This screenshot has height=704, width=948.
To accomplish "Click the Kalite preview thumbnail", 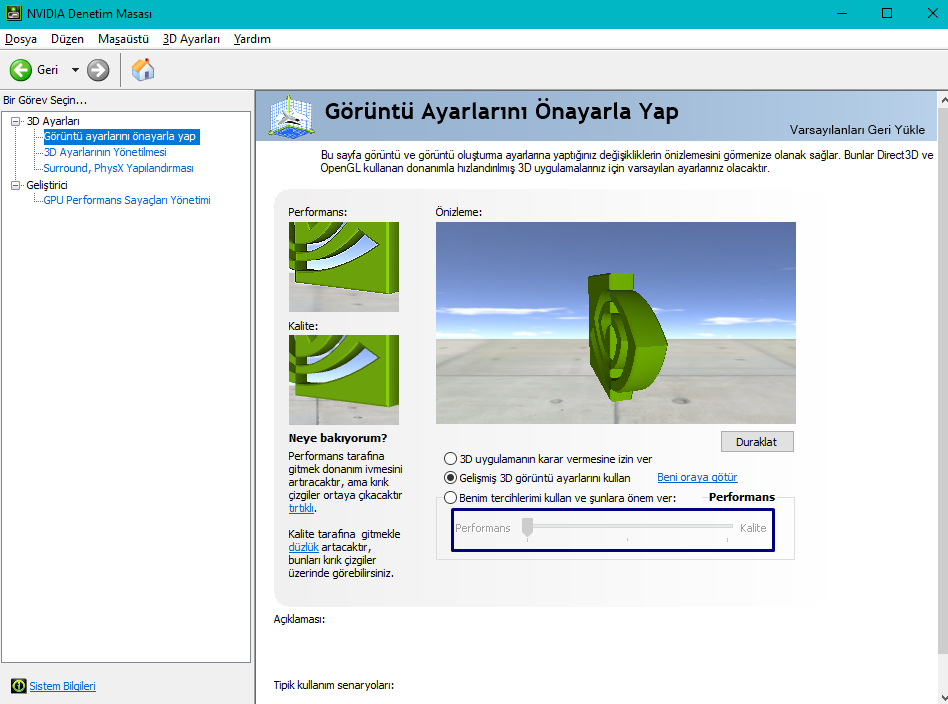I will 343,380.
